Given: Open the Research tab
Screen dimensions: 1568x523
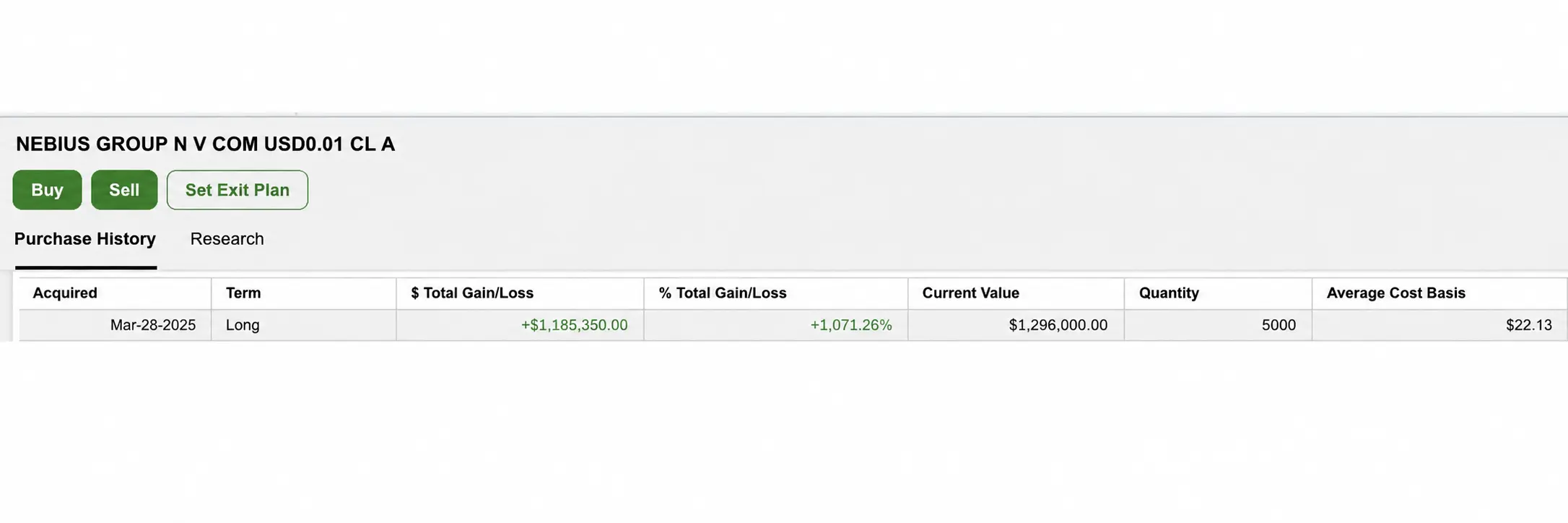Looking at the screenshot, I should [227, 239].
